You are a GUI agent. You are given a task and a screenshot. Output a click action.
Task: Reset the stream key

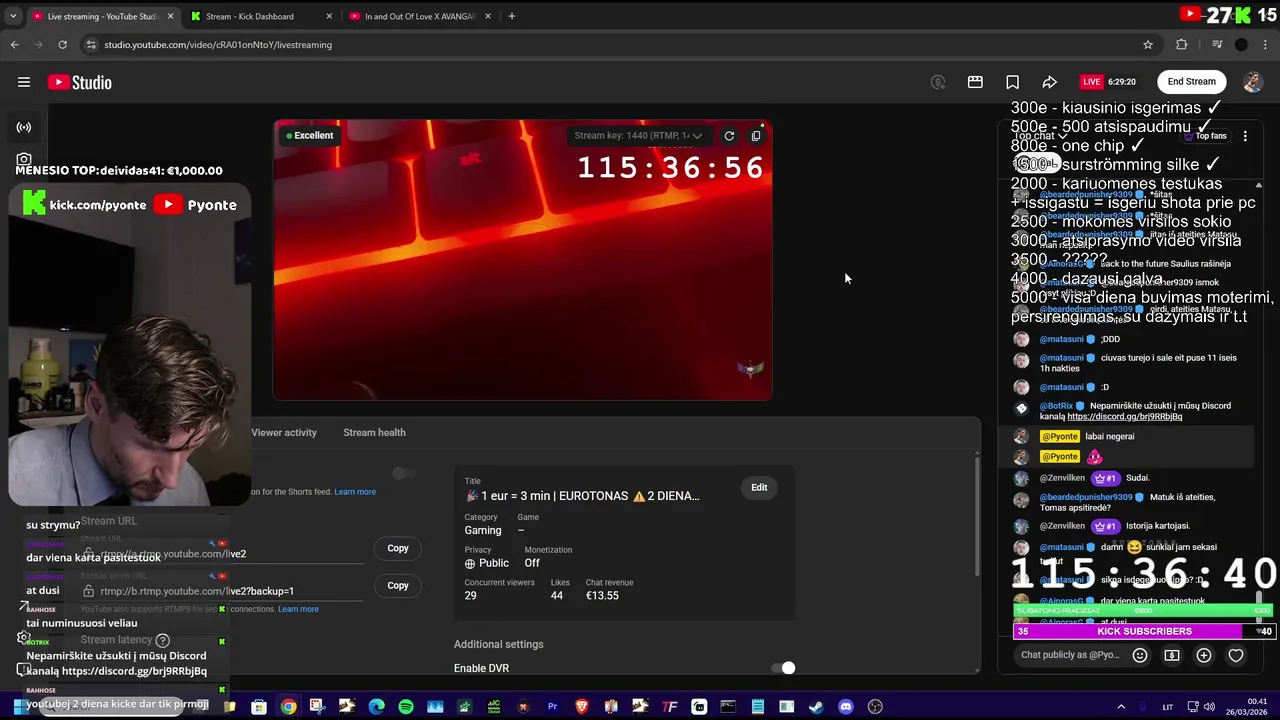729,136
